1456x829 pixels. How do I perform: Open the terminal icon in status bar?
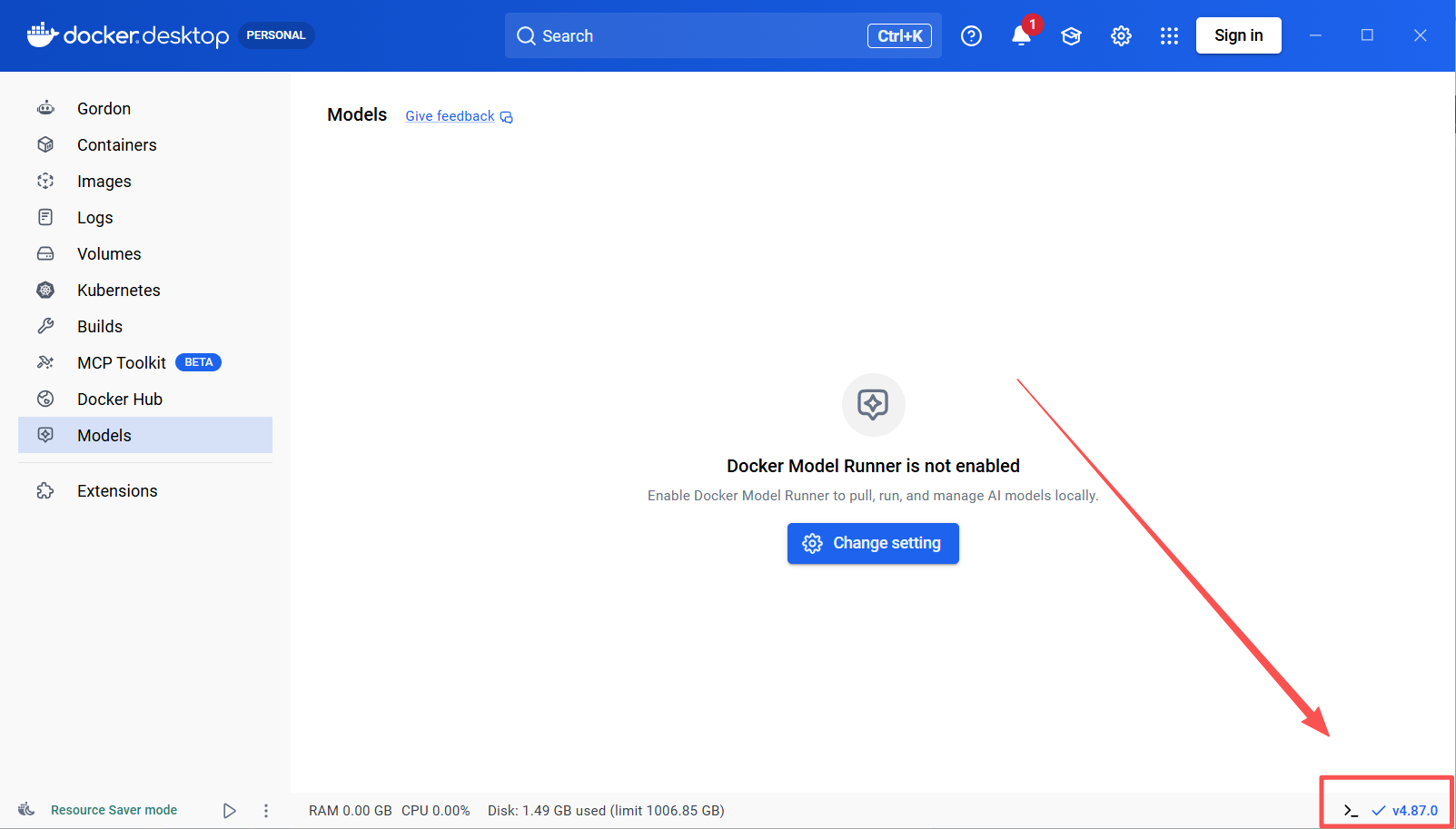[x=1351, y=811]
